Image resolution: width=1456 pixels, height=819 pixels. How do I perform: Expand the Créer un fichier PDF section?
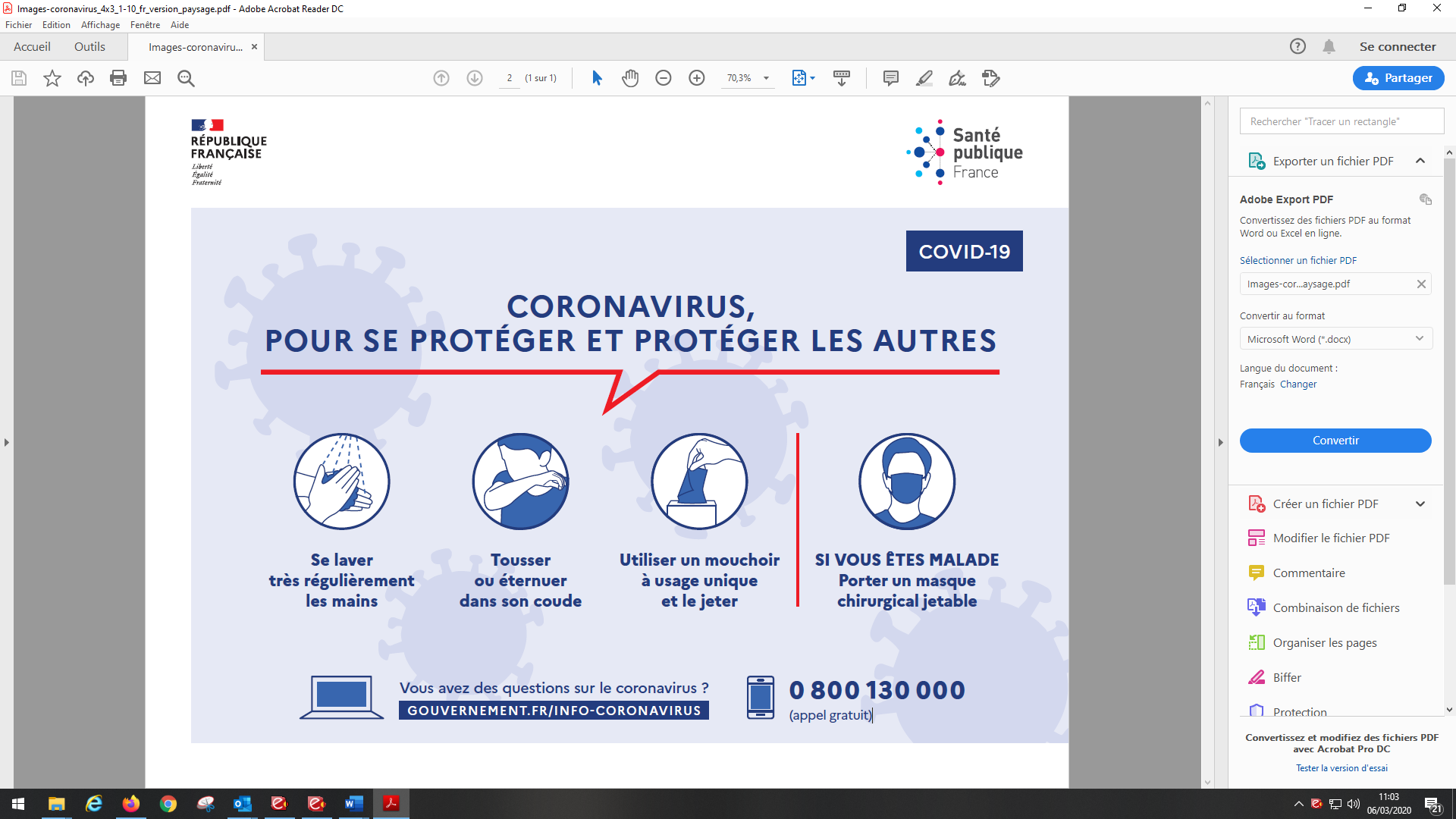1420,504
